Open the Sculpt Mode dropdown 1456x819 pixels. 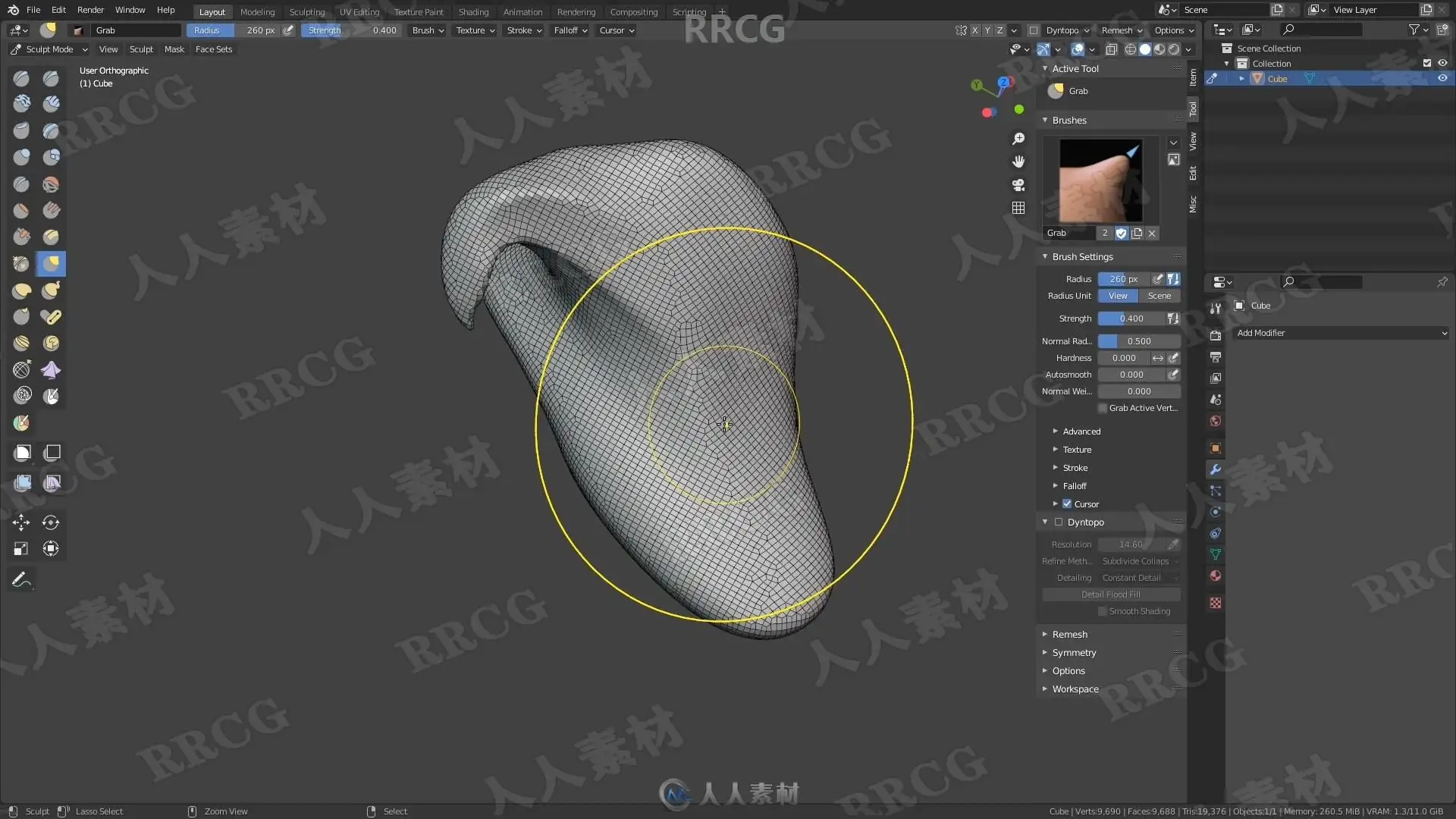point(49,49)
